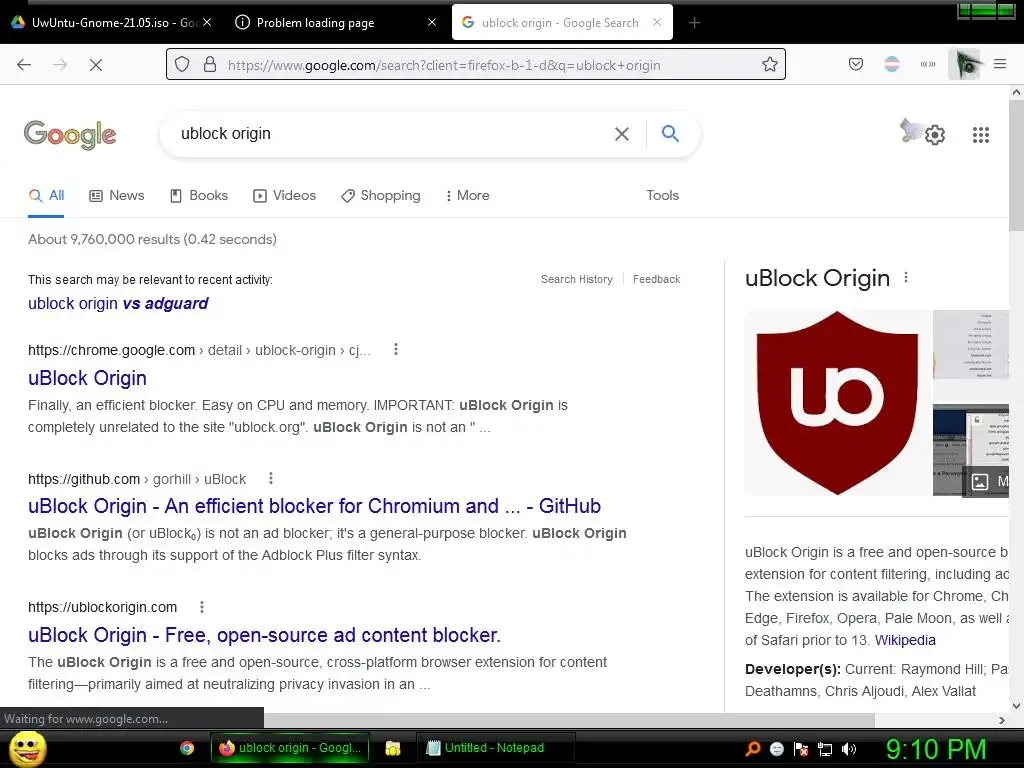The image size is (1024, 768).
Task: Click the Google logo
Action: pyautogui.click(x=70, y=135)
